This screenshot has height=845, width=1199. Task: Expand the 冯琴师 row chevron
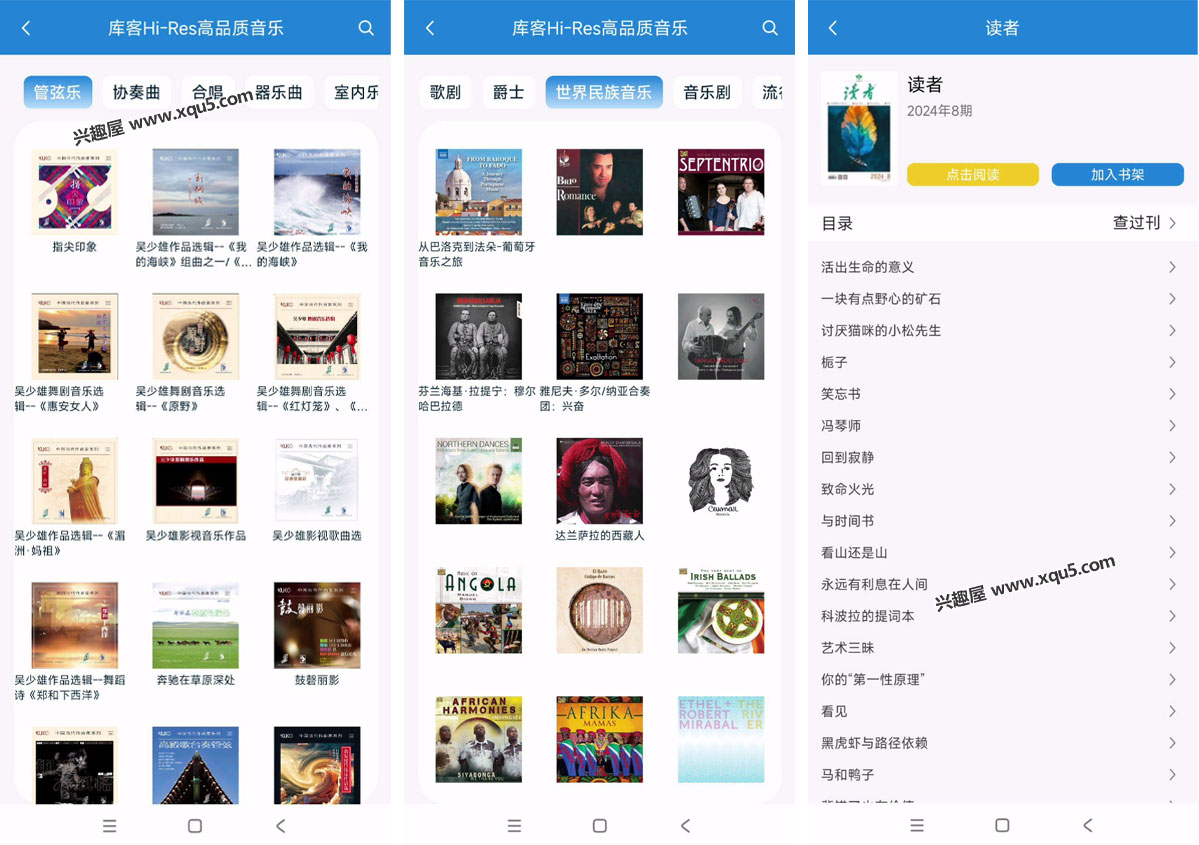click(x=1171, y=425)
